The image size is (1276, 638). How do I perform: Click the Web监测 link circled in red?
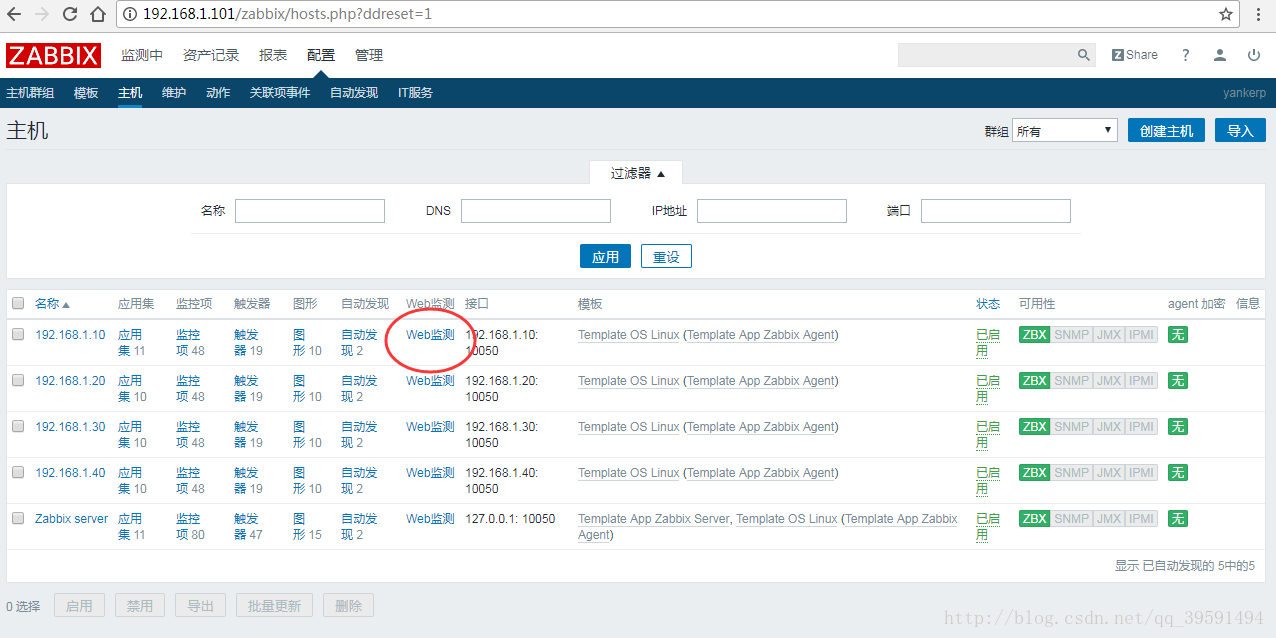coord(429,334)
